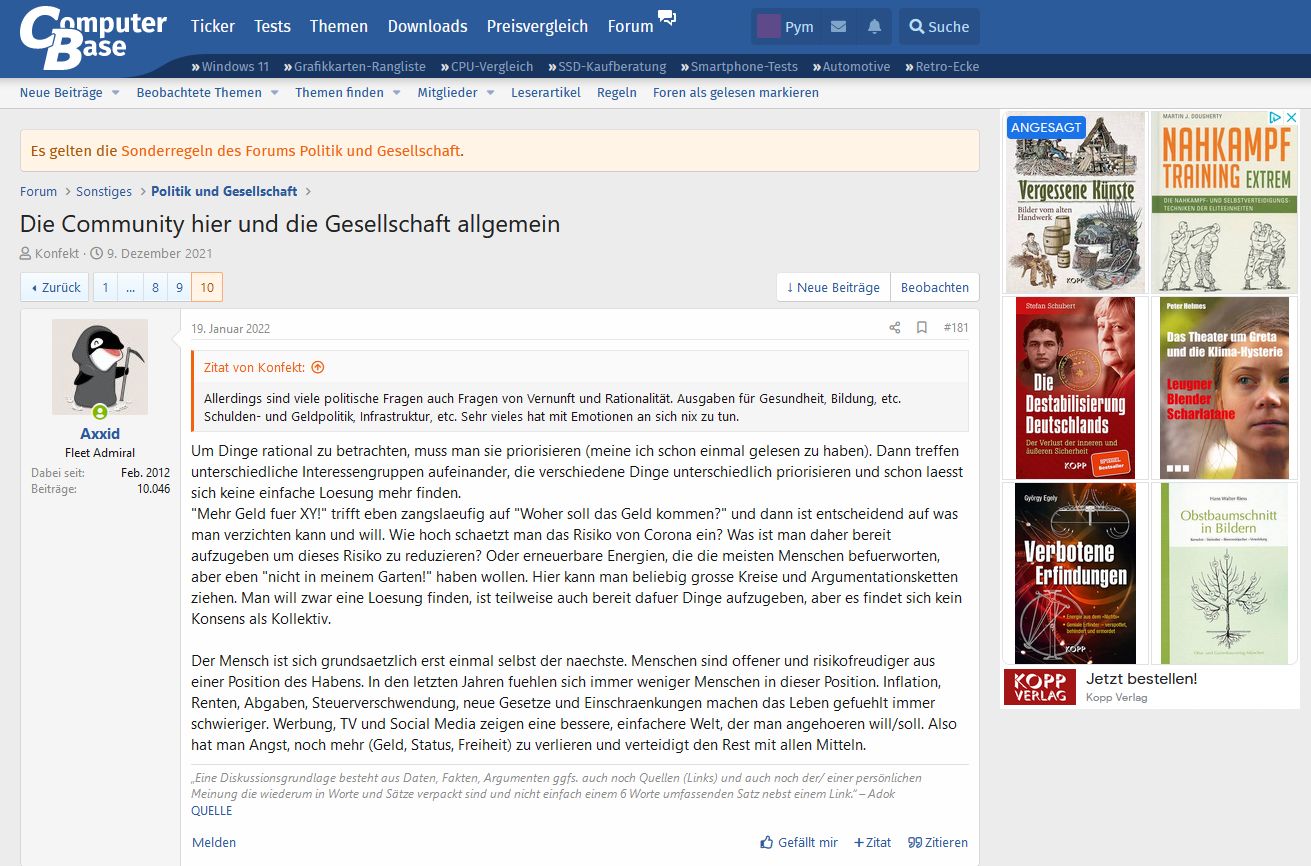Share post #181 using the share icon
The width and height of the screenshot is (1311, 866).
pos(894,327)
